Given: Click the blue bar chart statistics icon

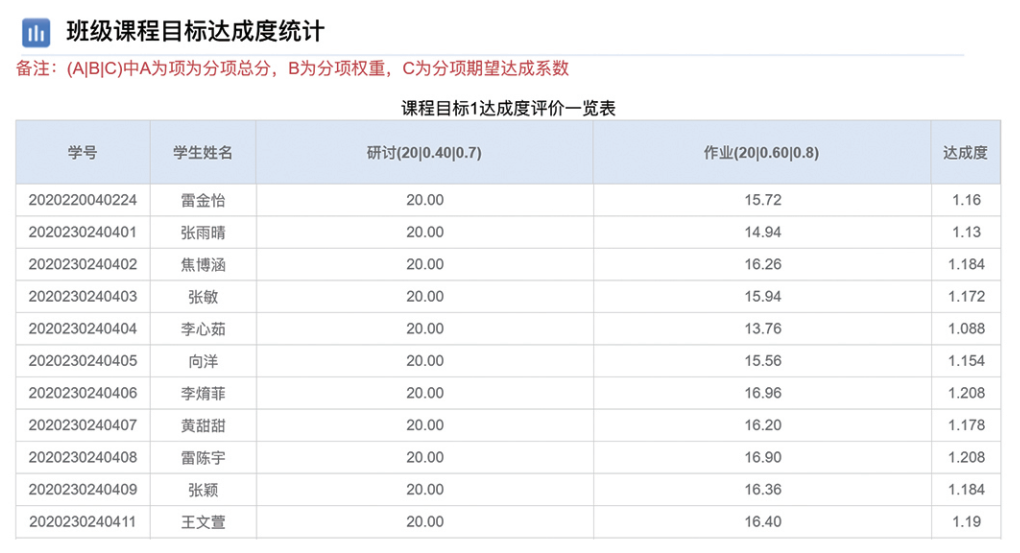Looking at the screenshot, I should [36, 33].
